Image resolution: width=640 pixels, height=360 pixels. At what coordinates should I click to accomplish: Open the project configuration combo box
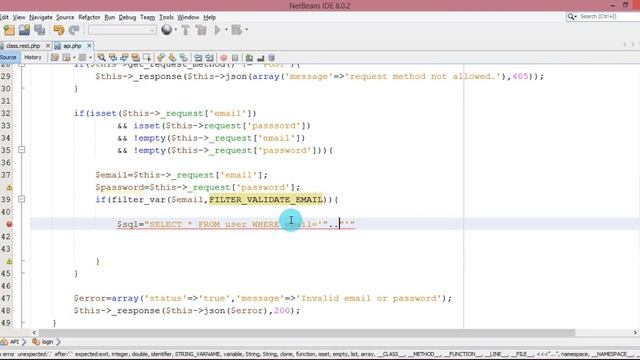coord(122,30)
